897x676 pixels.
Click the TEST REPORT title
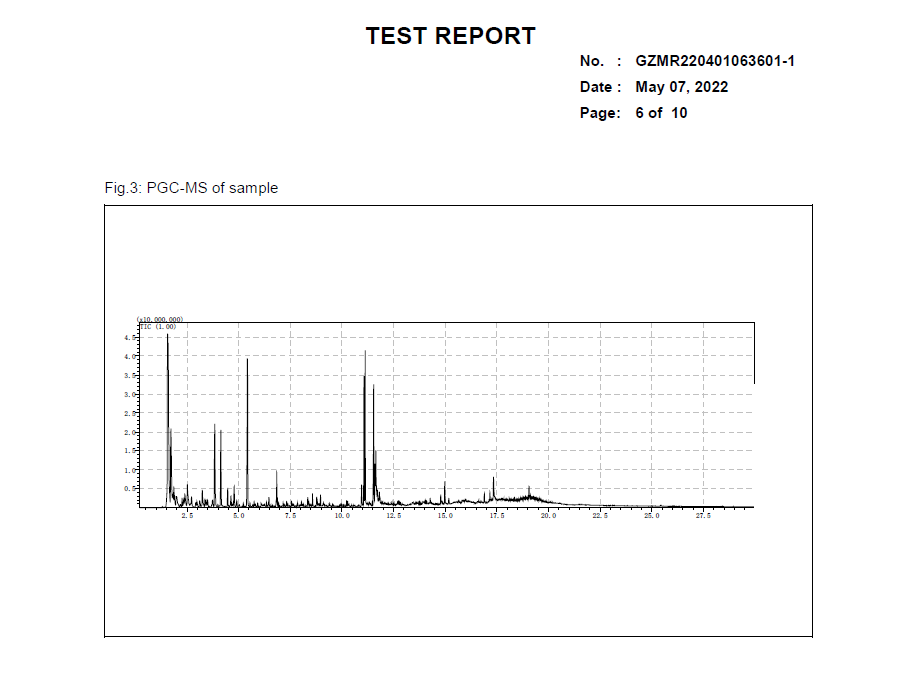[450, 36]
